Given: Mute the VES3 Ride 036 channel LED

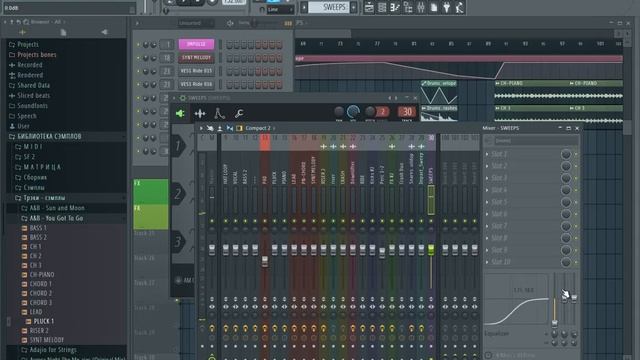Looking at the screenshot, I should (138, 84).
